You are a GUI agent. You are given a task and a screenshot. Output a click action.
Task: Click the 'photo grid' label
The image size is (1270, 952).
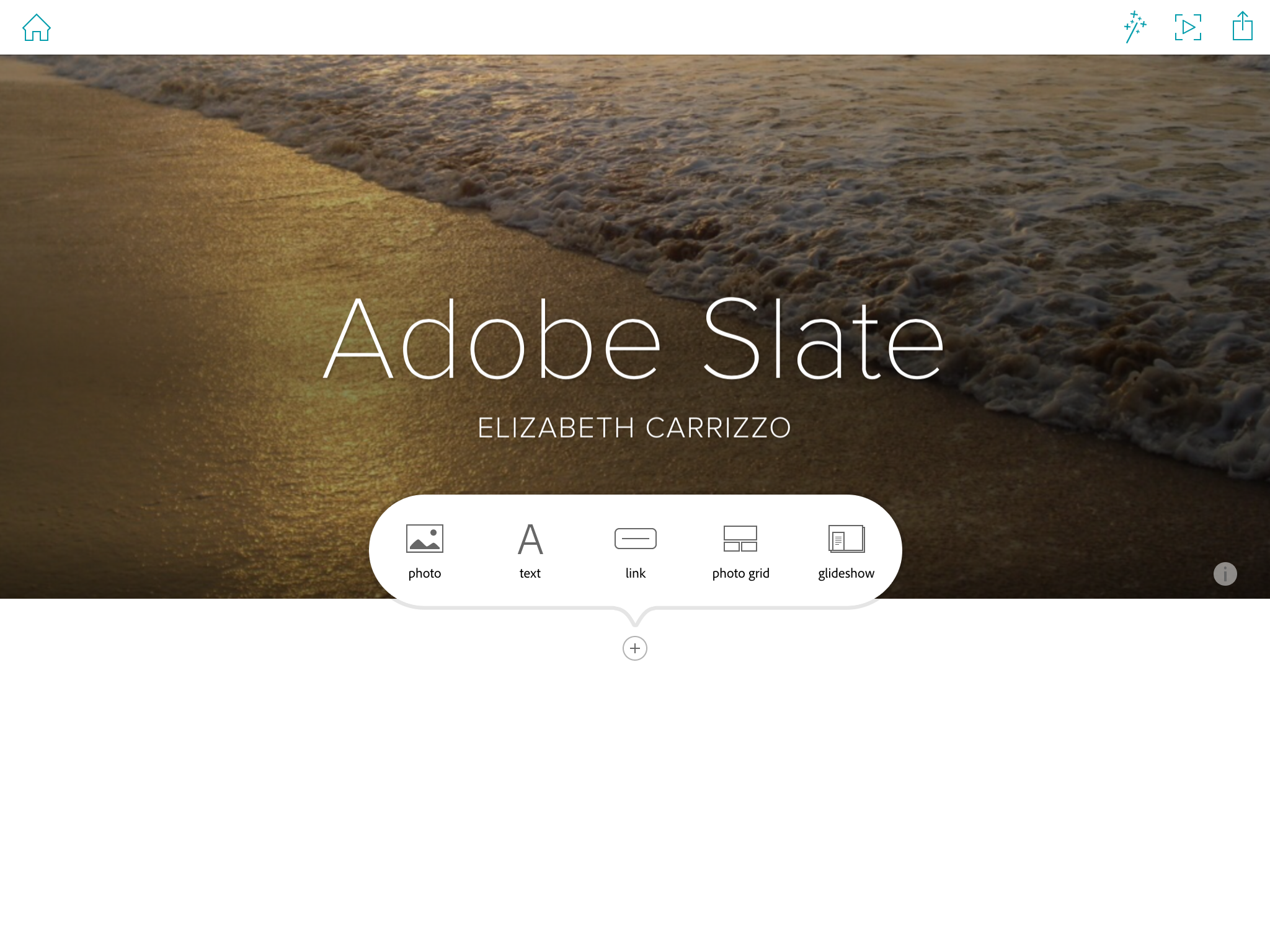coord(741,573)
